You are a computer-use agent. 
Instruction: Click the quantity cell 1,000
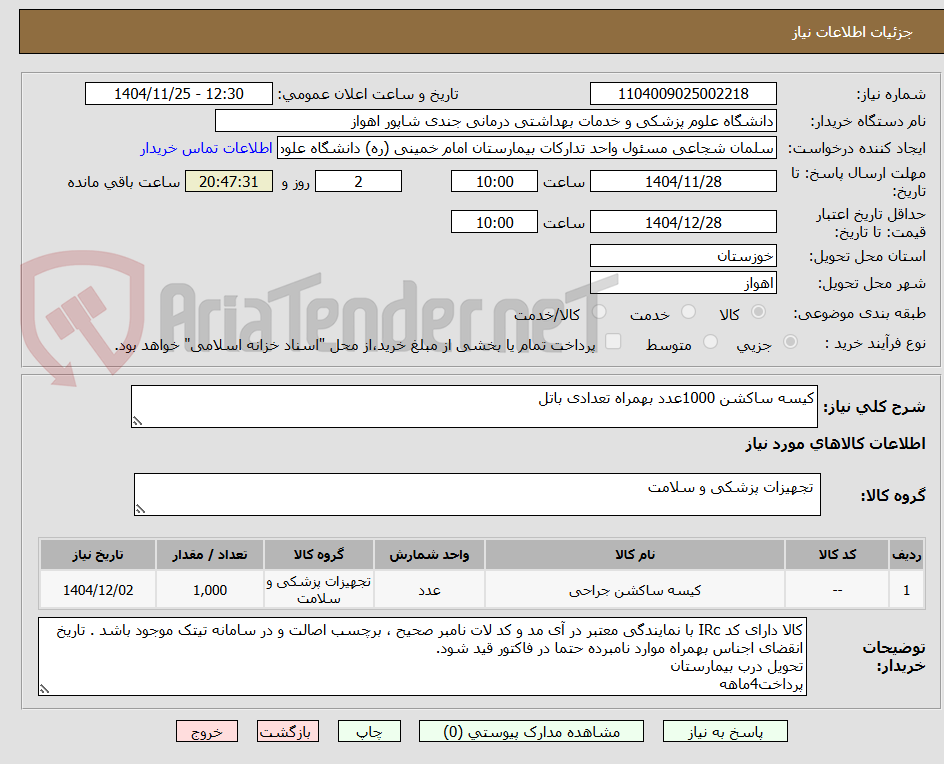click(210, 590)
